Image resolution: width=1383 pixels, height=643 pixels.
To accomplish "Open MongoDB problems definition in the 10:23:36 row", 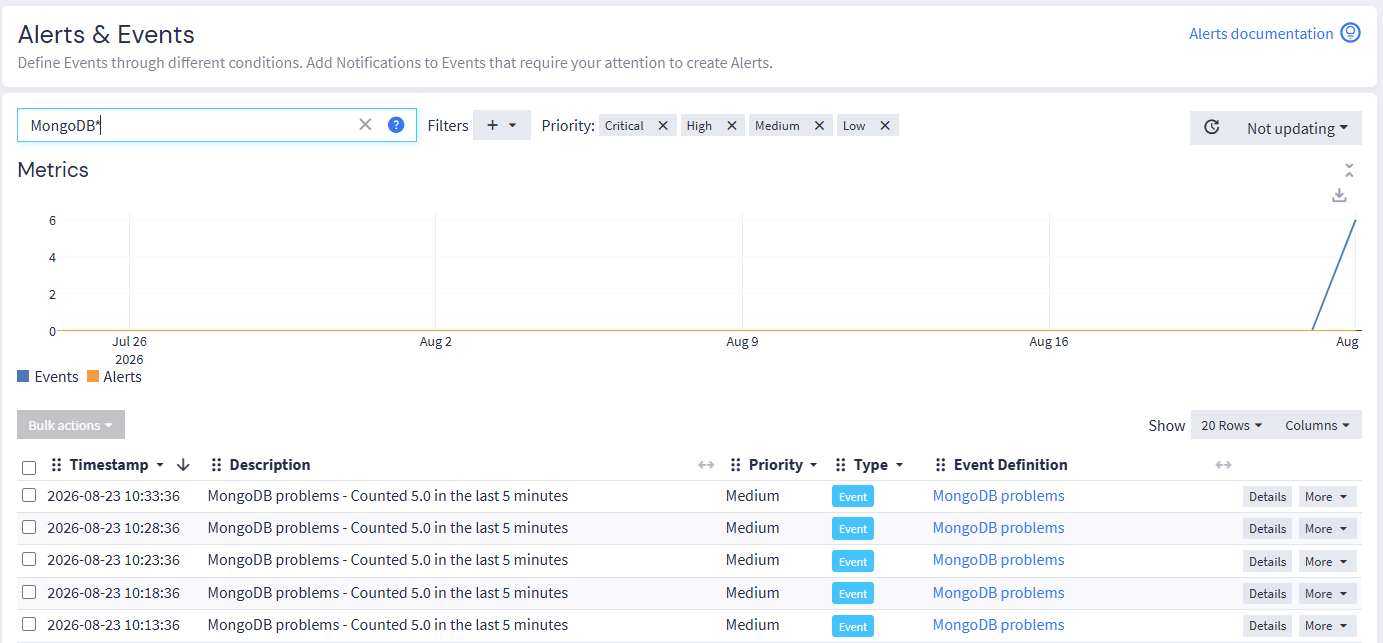I will click(x=998, y=559).
